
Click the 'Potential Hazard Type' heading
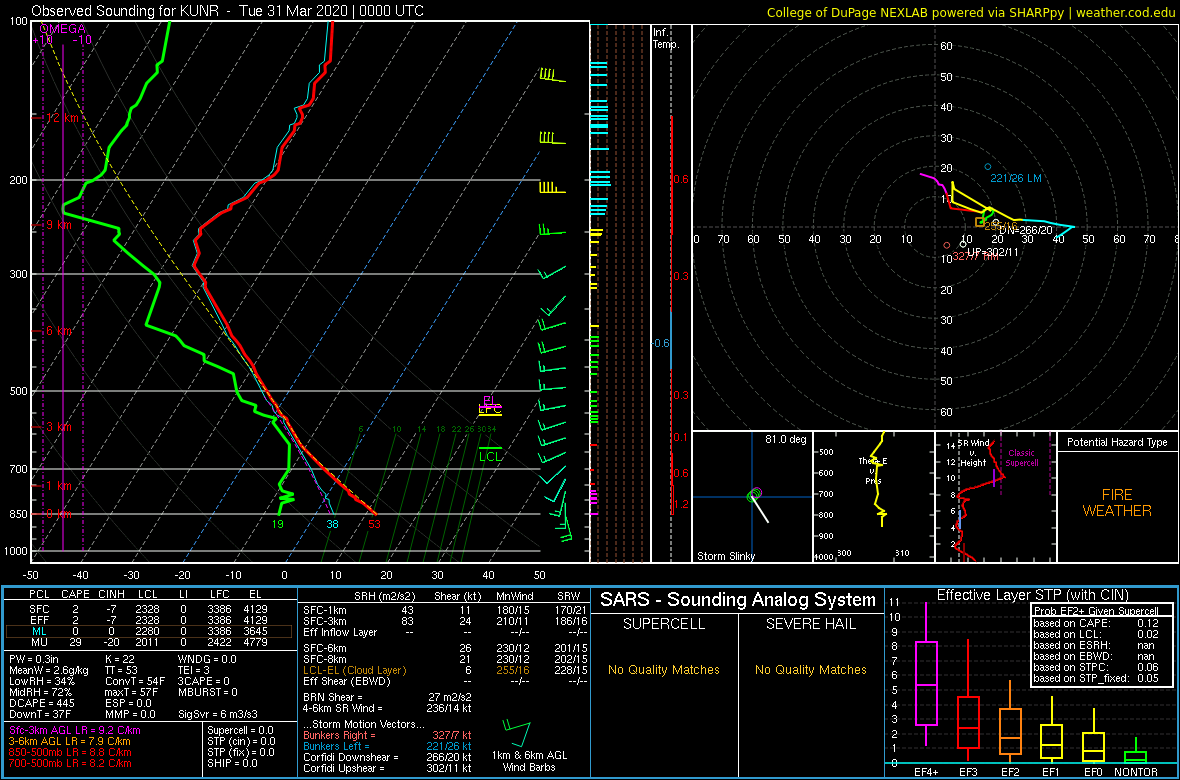coord(1117,443)
